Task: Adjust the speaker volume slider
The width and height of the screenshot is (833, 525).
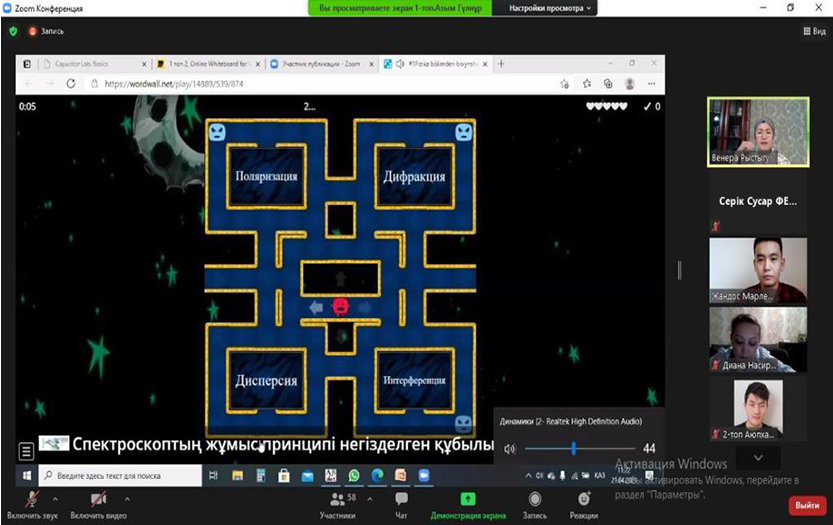Action: pos(573,449)
